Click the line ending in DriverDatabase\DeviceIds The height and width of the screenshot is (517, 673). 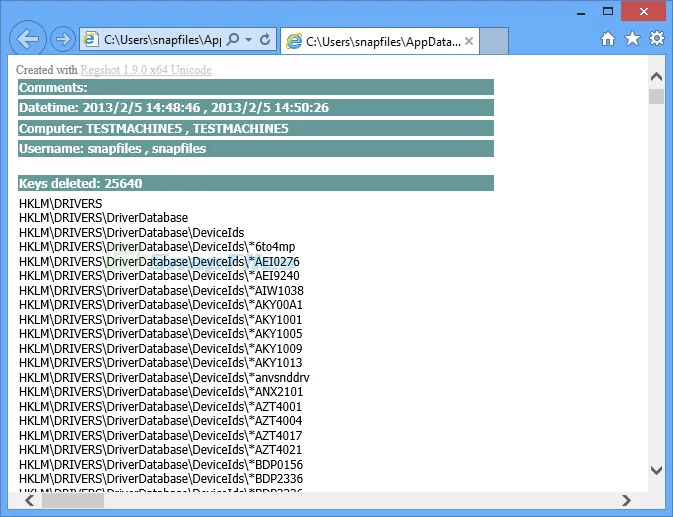point(131,233)
